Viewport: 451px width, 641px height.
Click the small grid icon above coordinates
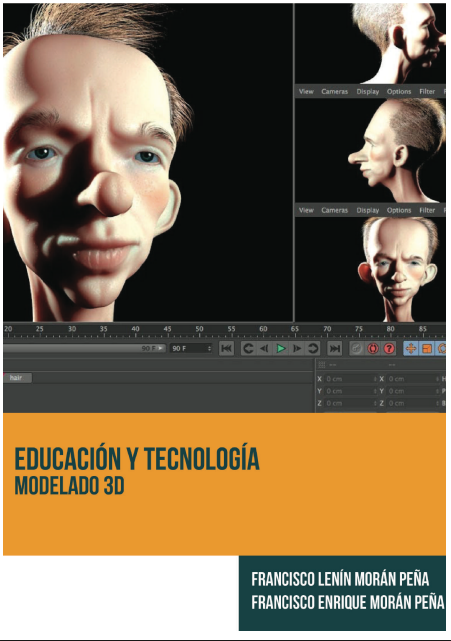pos(322,364)
